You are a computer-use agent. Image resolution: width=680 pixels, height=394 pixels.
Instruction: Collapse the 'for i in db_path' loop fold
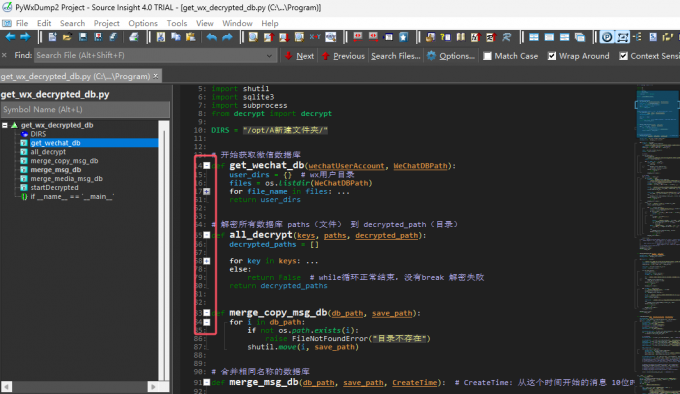pyautogui.click(x=207, y=322)
